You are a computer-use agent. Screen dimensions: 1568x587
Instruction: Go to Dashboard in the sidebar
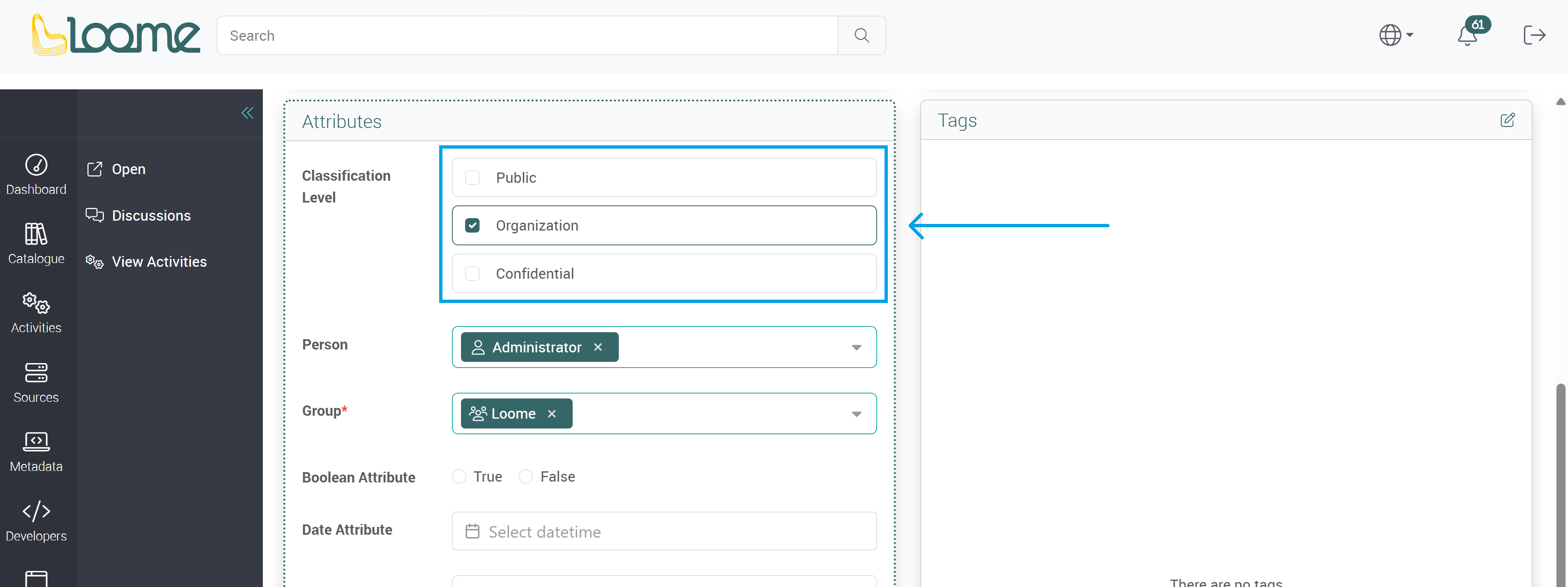point(36,175)
